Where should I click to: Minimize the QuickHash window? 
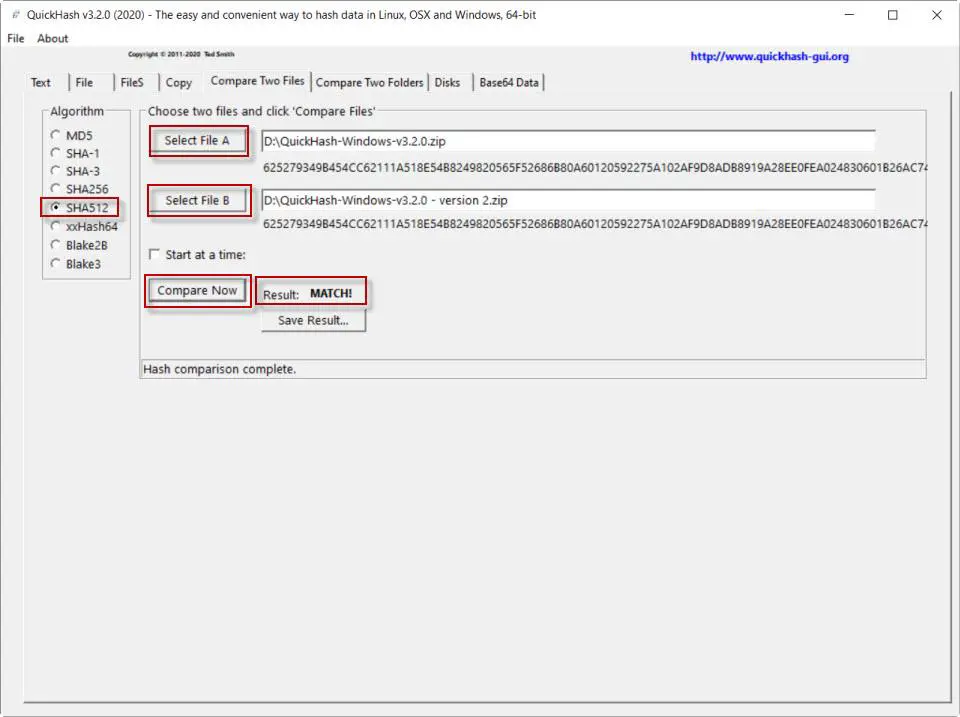tap(849, 15)
